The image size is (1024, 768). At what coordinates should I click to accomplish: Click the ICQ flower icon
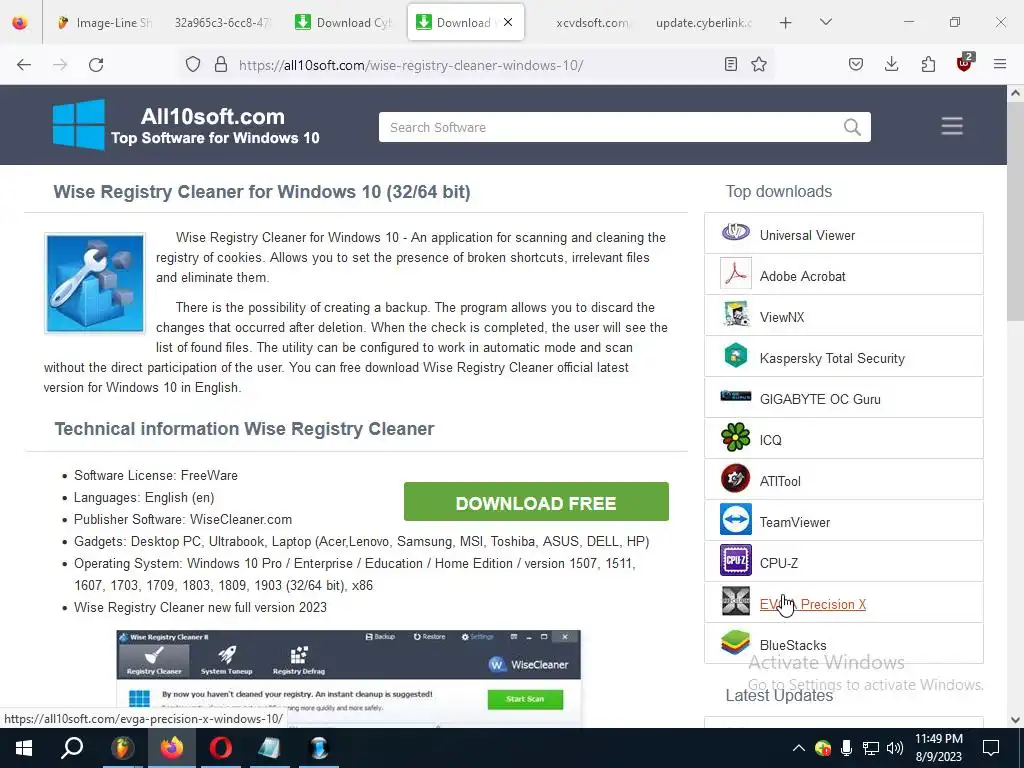735,438
